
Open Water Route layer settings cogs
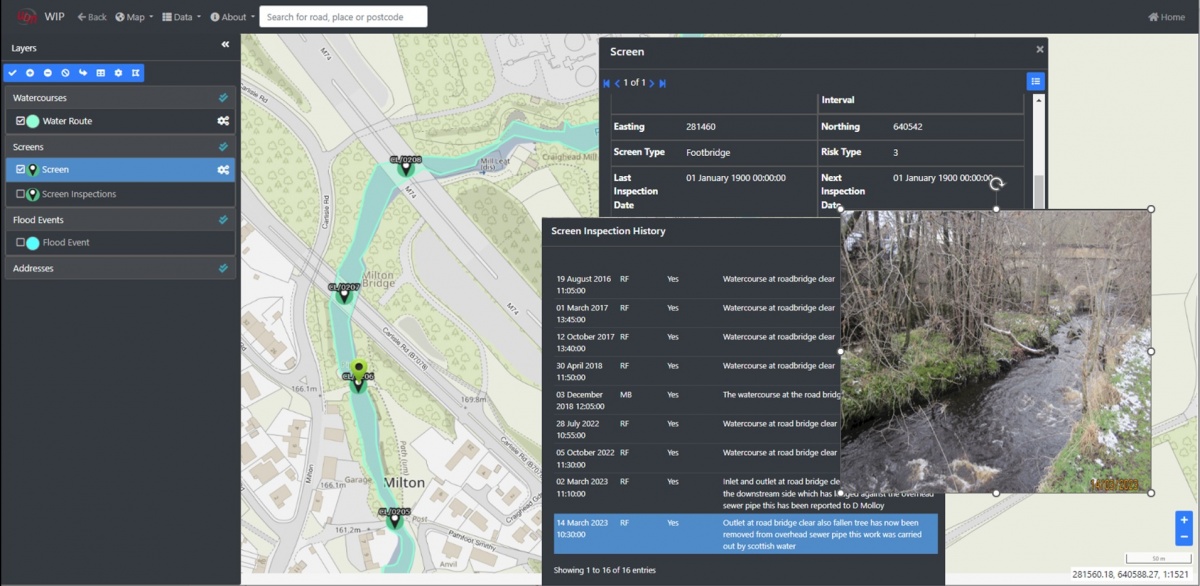tap(223, 121)
